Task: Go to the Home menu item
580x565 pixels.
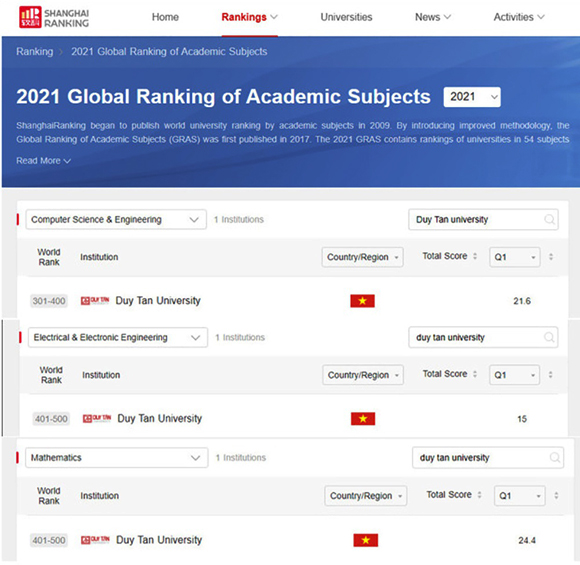Action: coord(165,17)
